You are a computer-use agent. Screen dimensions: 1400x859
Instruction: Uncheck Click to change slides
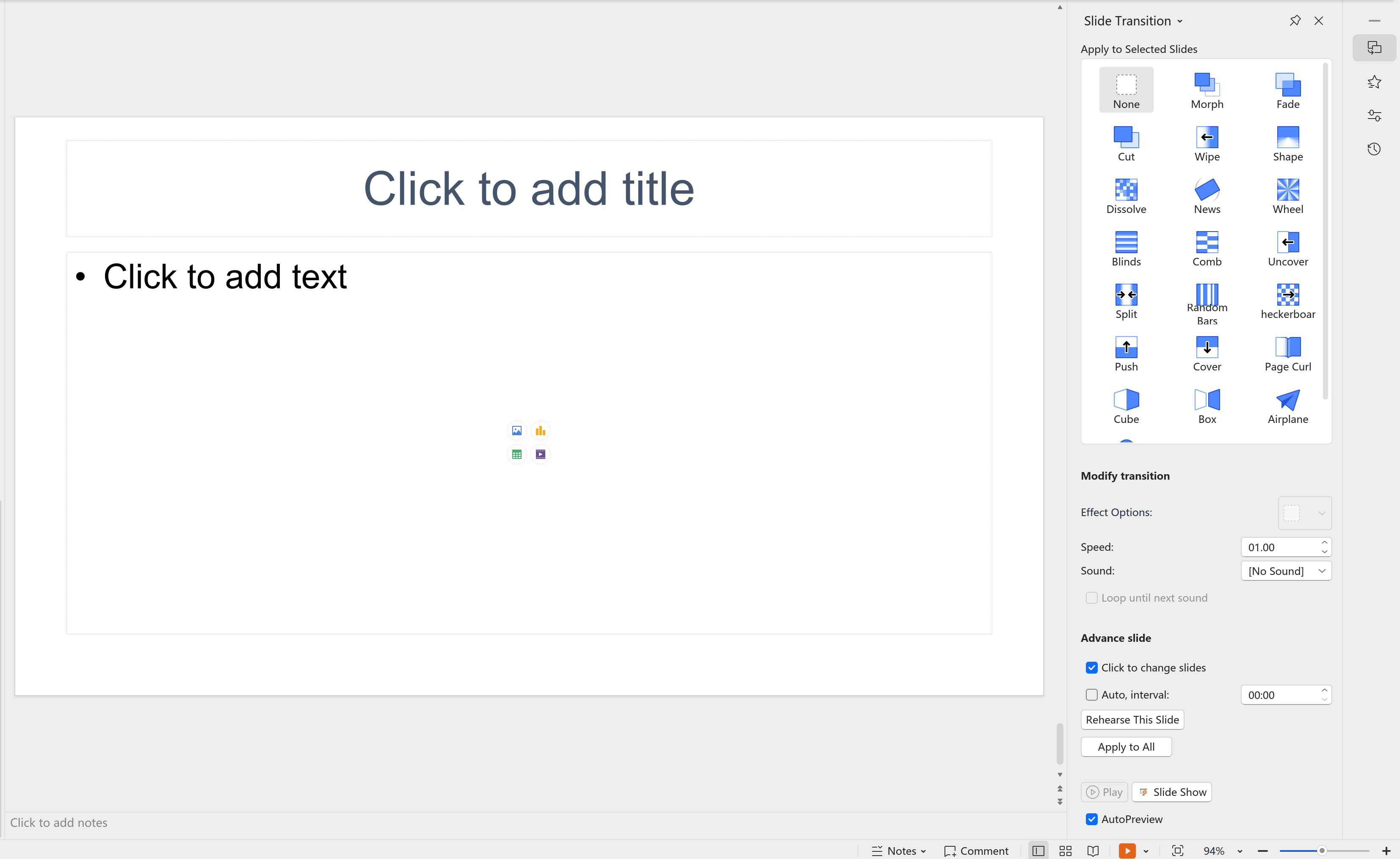1091,668
